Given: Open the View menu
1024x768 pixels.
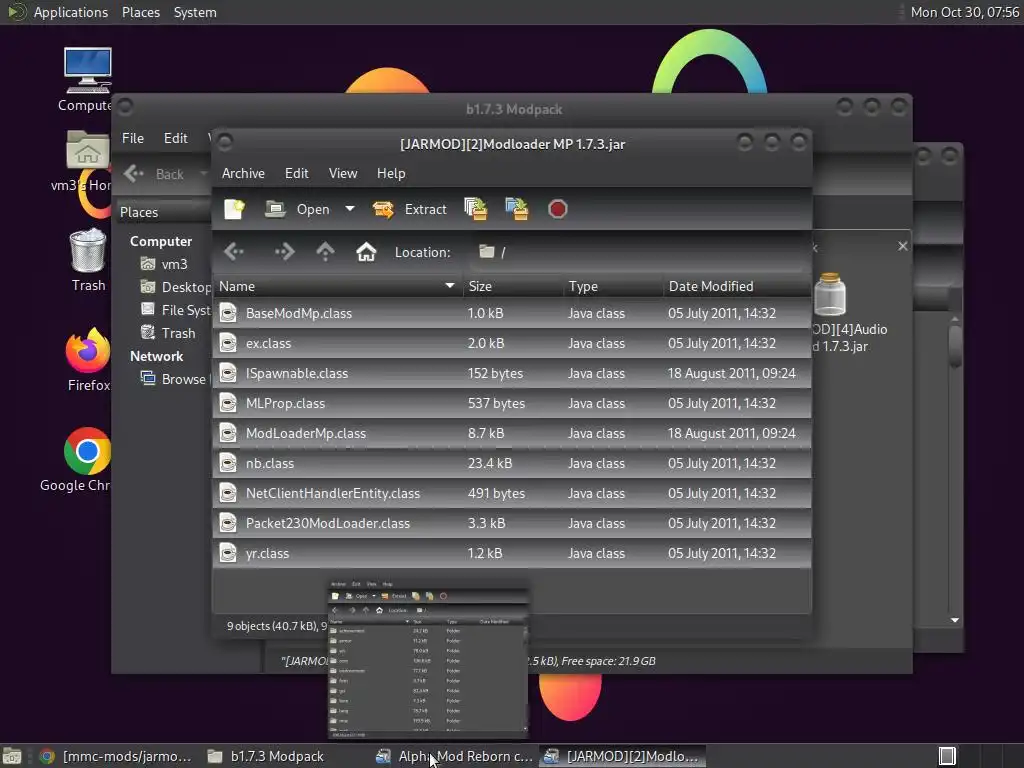Looking at the screenshot, I should click(x=343, y=173).
